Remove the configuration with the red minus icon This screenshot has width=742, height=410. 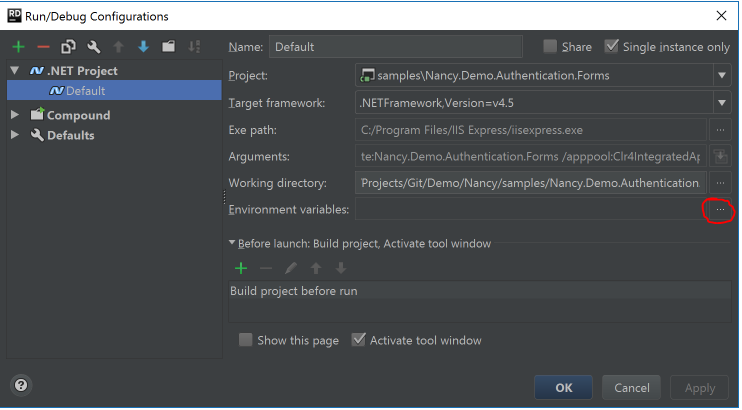[x=43, y=46]
